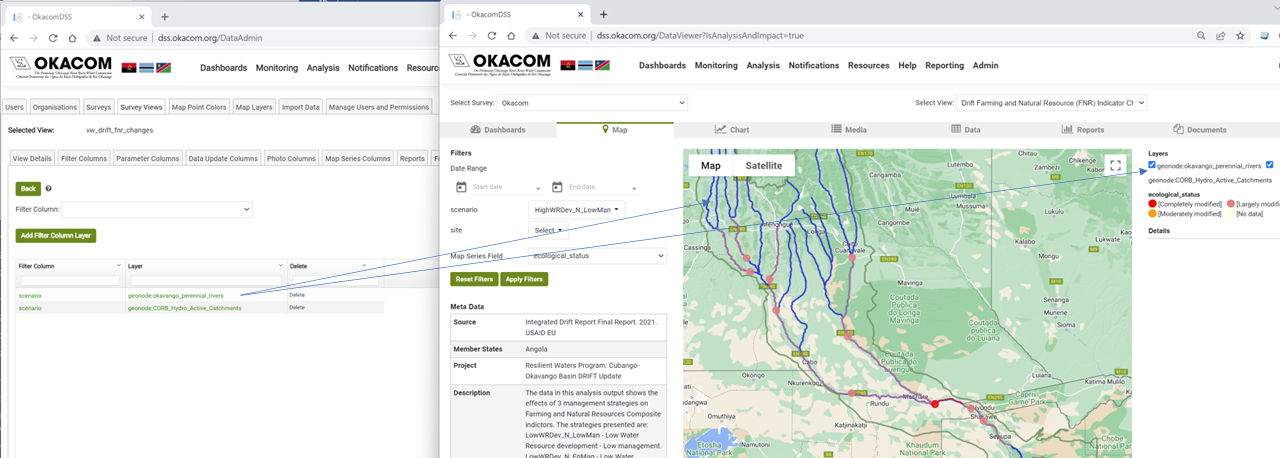Click the red Completely modified legend swatch
This screenshot has height=458, width=1280.
1153,204
